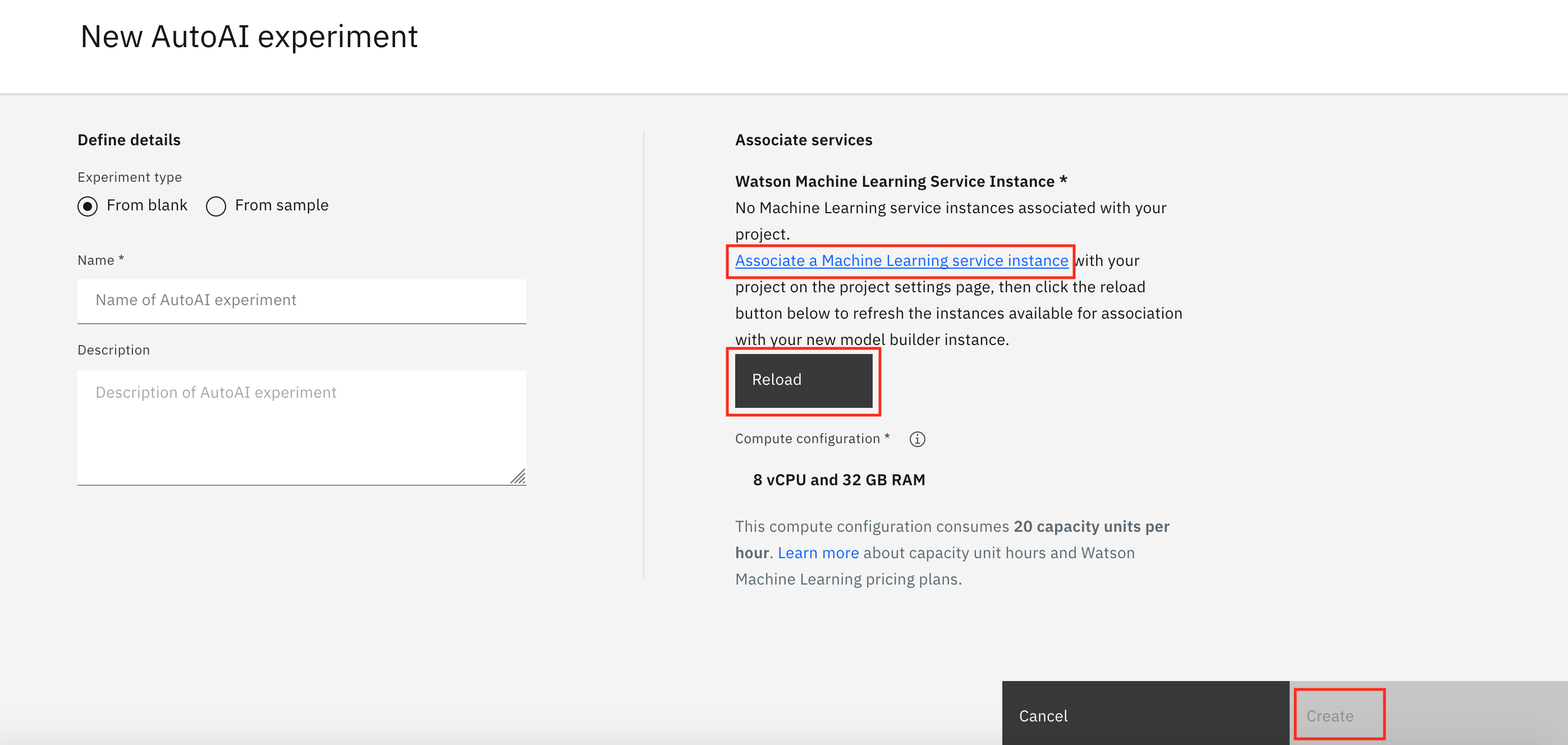Image resolution: width=1568 pixels, height=745 pixels.
Task: Click the Description field label
Action: tap(113, 350)
